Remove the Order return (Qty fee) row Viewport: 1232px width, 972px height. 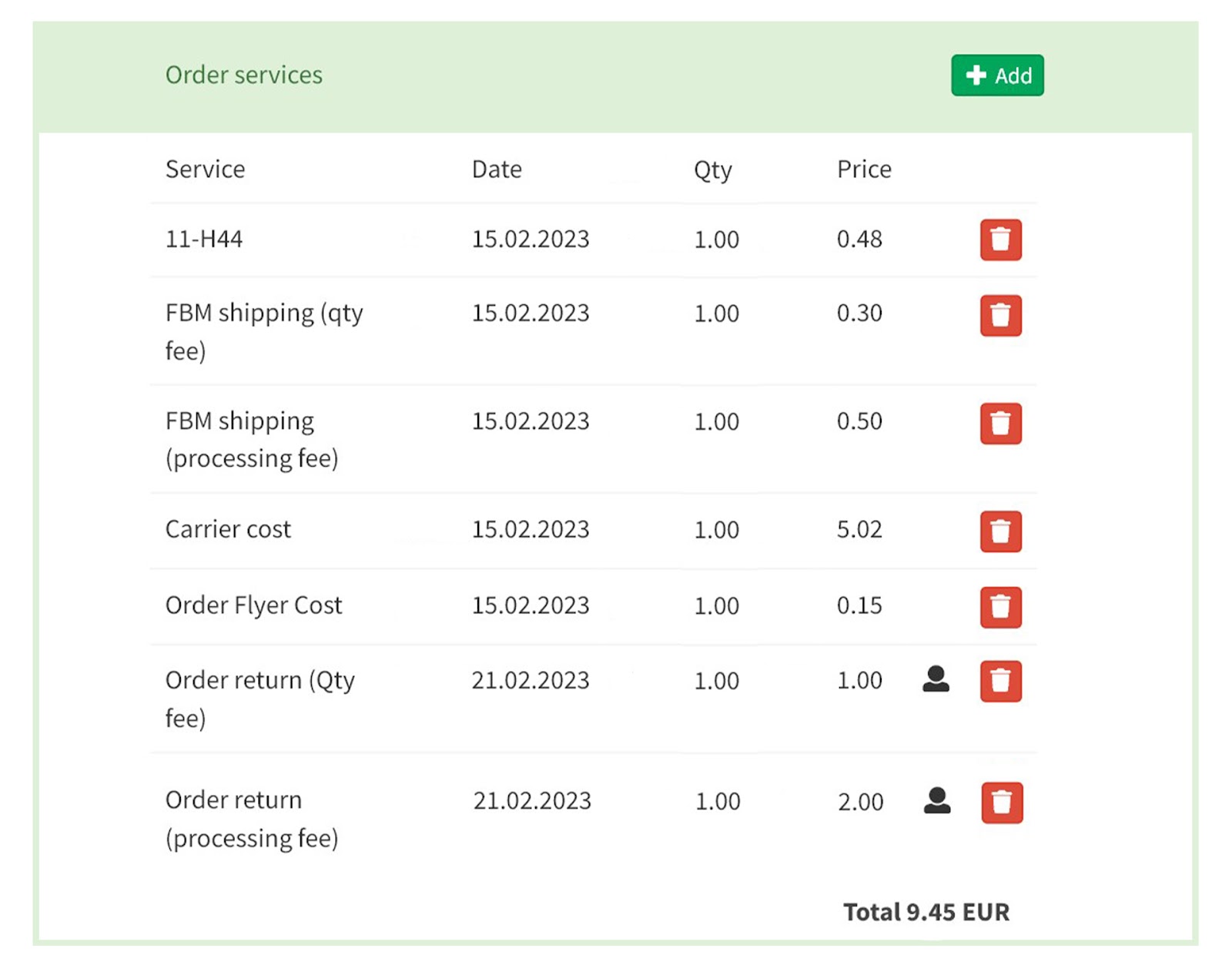point(1000,681)
